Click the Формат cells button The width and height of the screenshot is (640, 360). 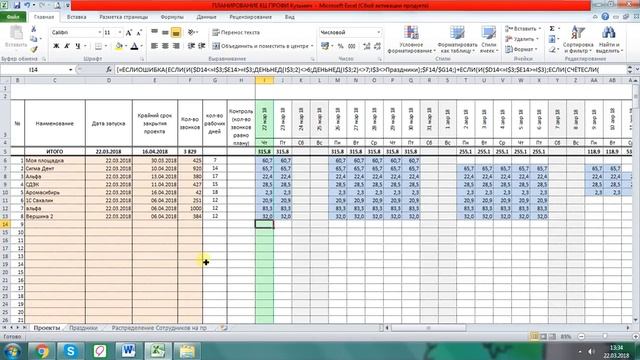521,49
